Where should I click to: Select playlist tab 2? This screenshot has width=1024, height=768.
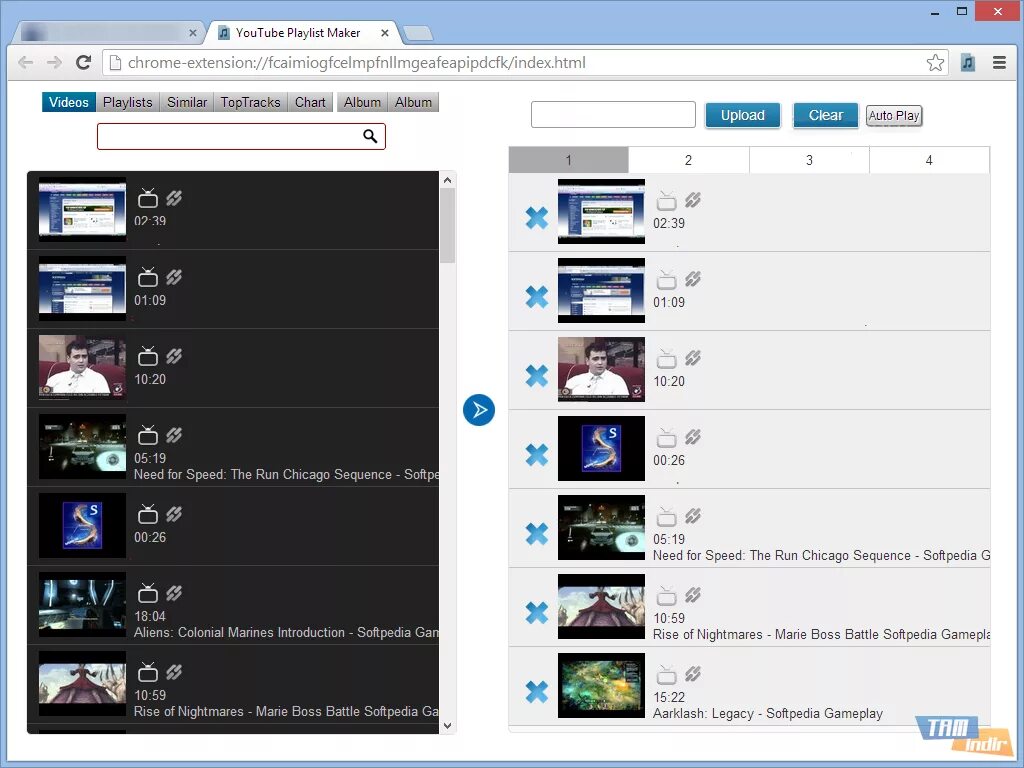click(688, 160)
